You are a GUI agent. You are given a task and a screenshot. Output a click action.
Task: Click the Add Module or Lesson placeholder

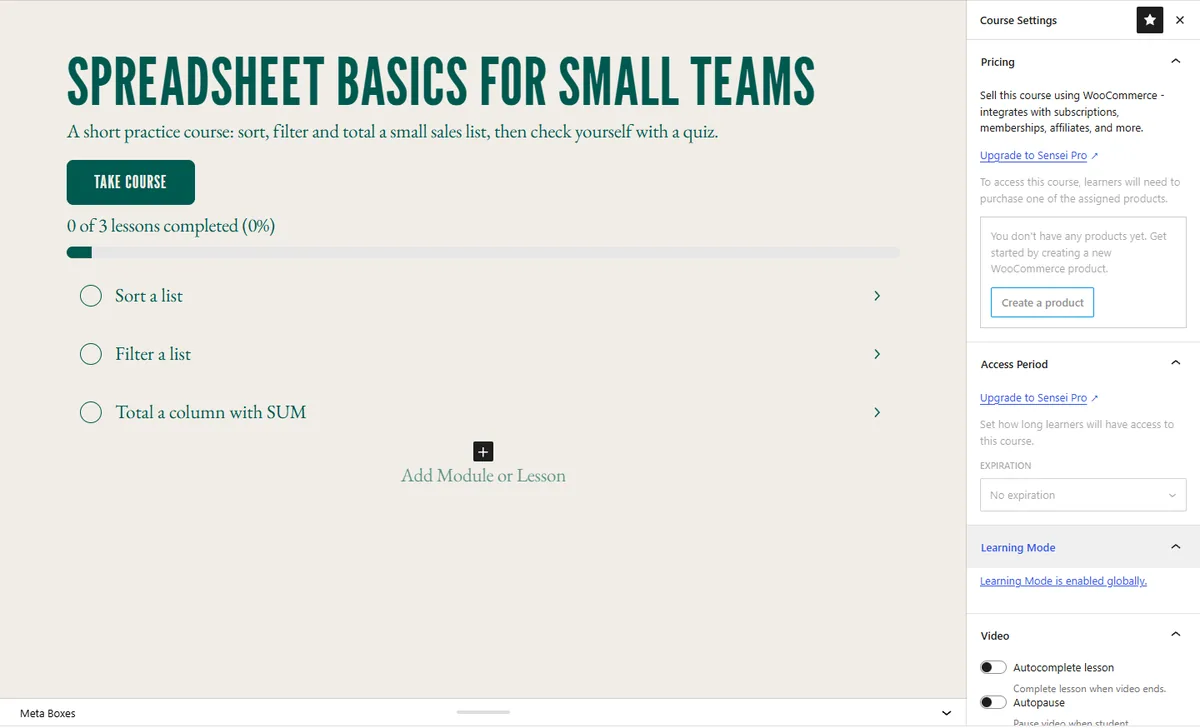[x=483, y=476]
